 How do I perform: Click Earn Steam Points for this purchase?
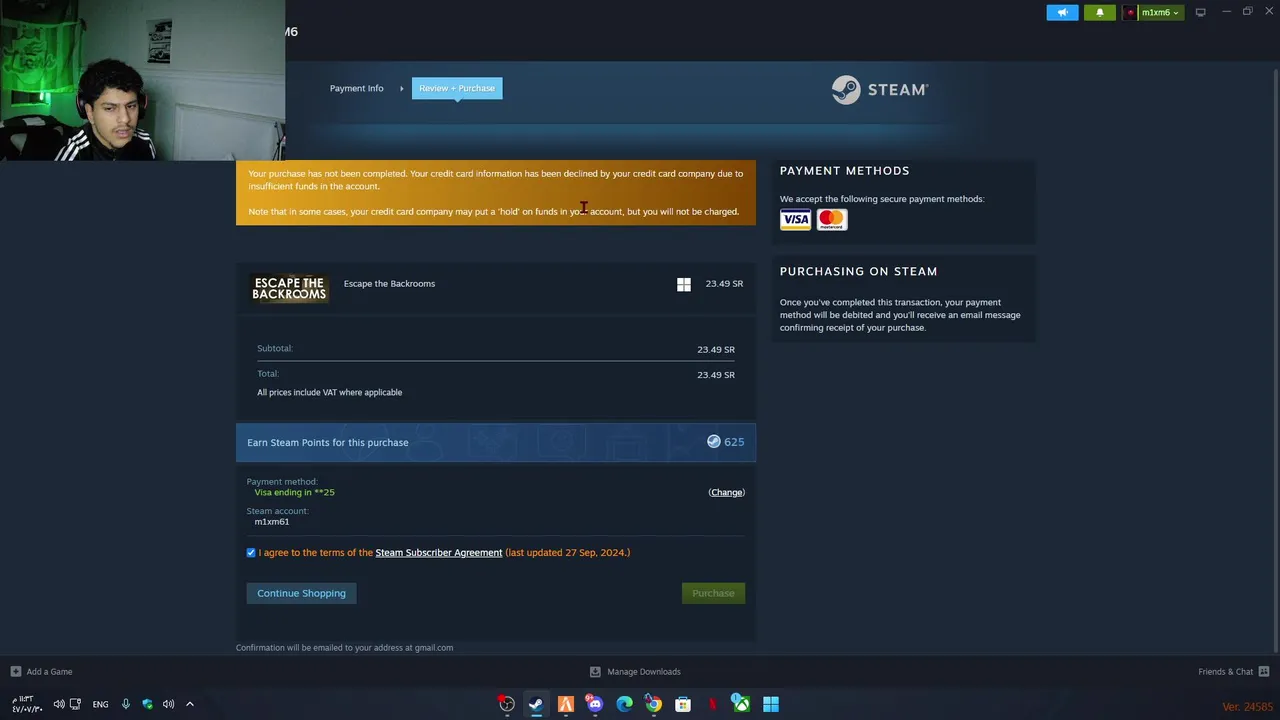pyautogui.click(x=327, y=442)
